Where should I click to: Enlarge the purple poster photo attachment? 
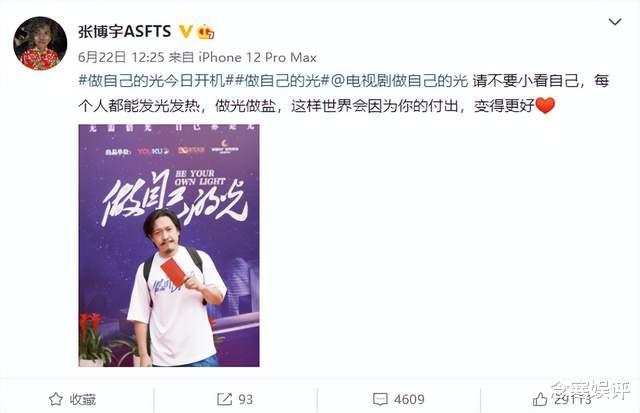(169, 245)
